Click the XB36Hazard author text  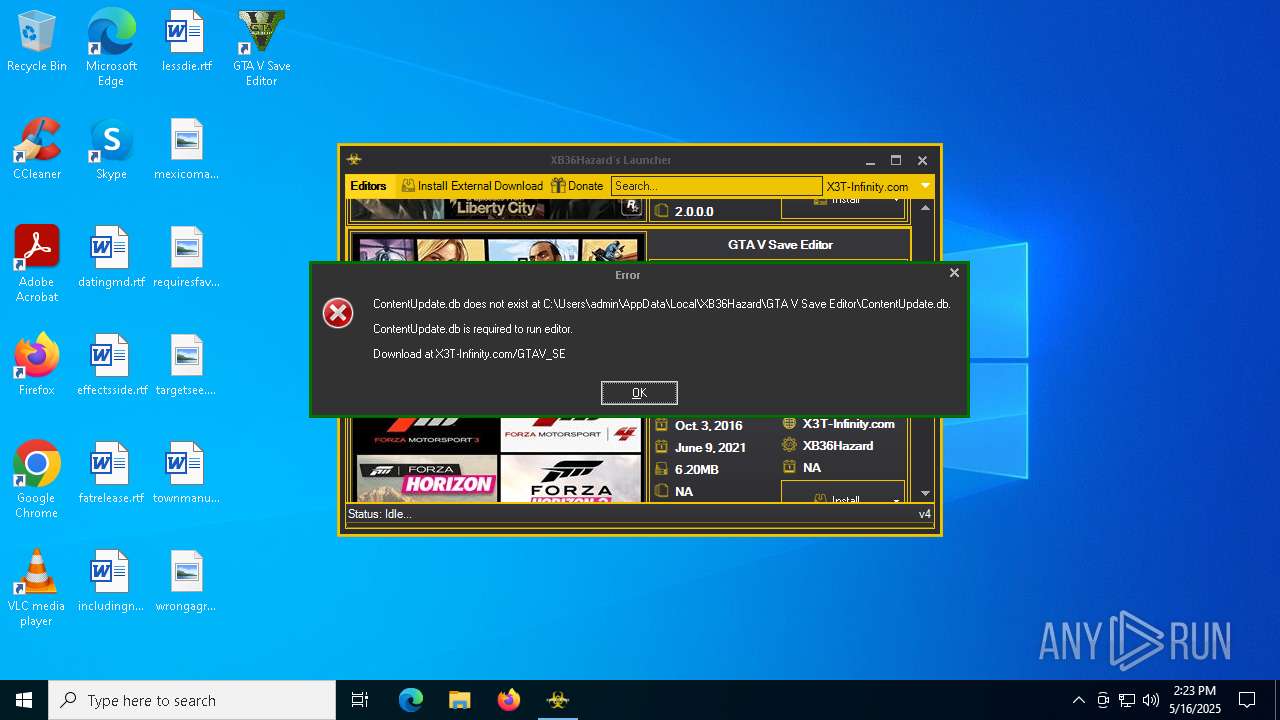point(838,445)
